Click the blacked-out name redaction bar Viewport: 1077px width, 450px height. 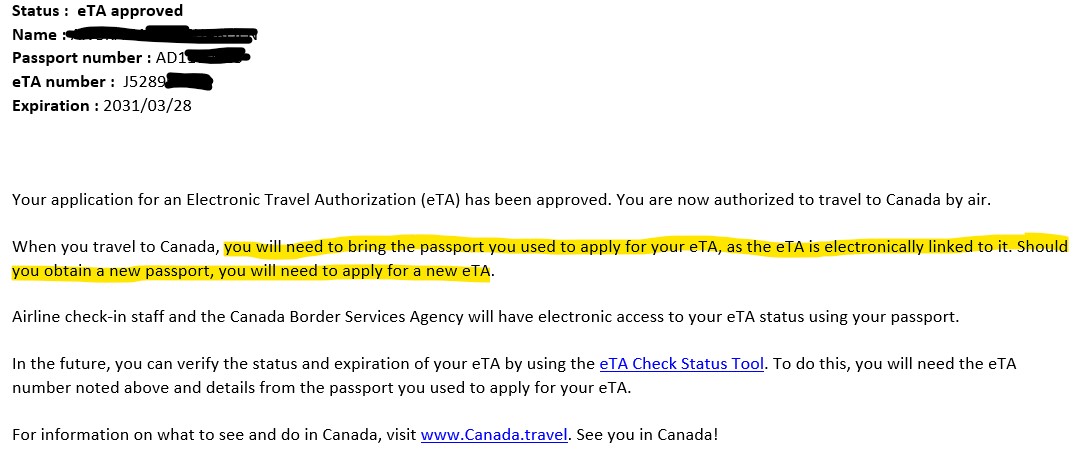pyautogui.click(x=160, y=35)
